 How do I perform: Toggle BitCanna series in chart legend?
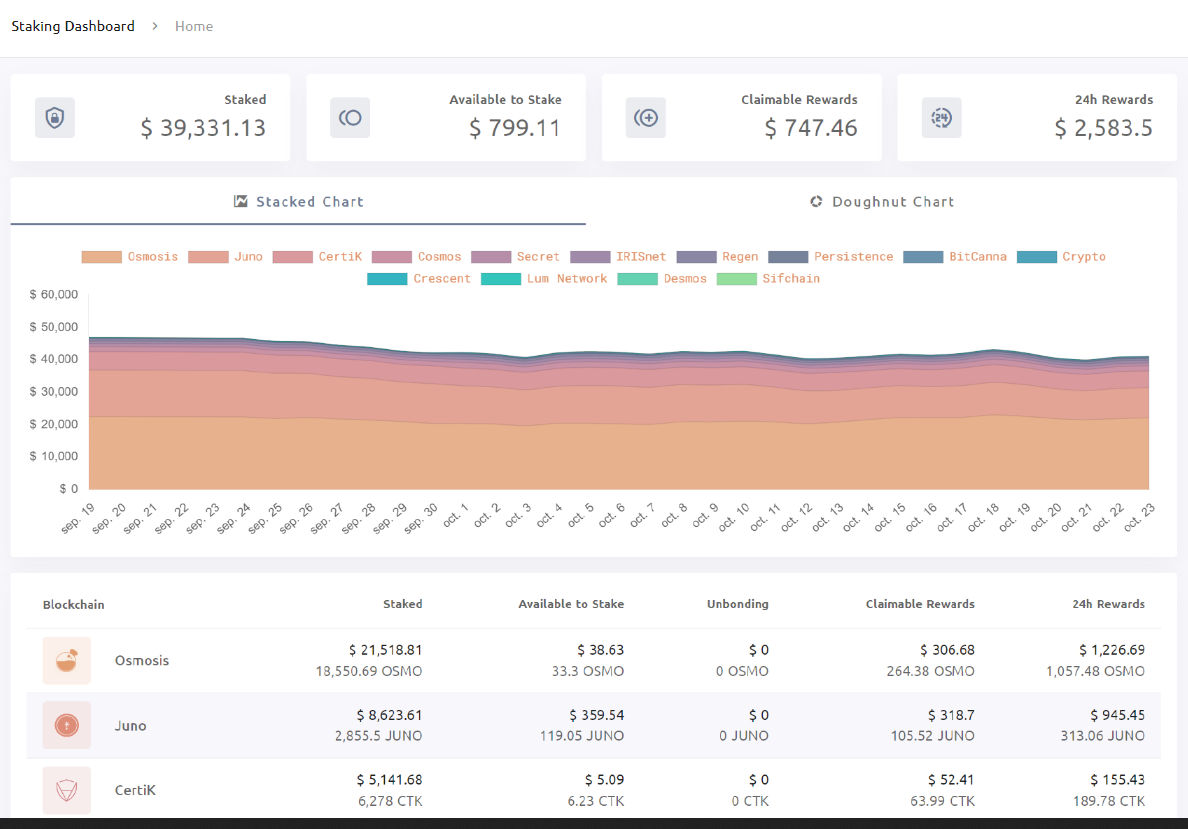click(x=955, y=257)
